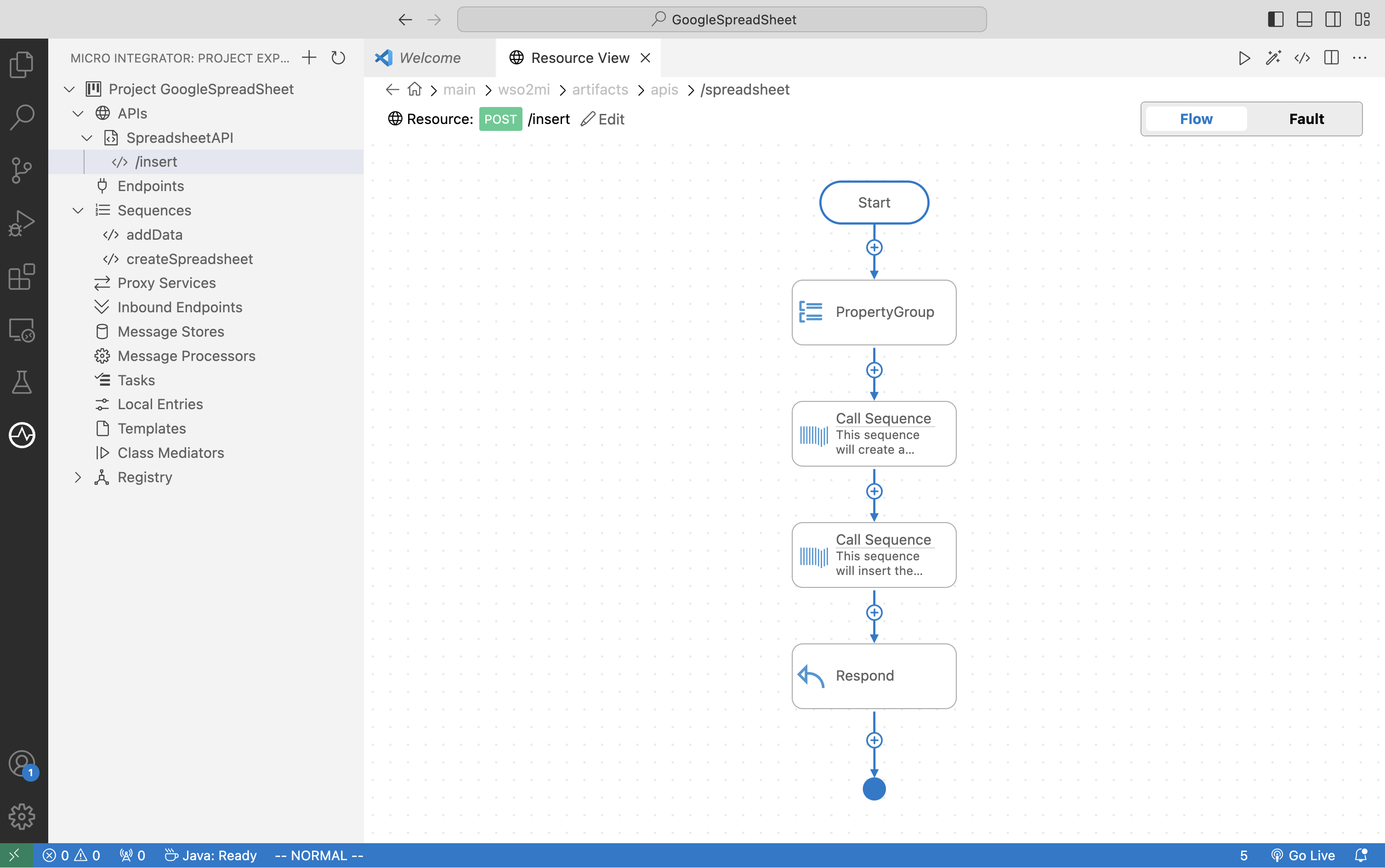Select Message Processors in tree
Viewport: 1385px width, 868px height.
click(x=206, y=356)
